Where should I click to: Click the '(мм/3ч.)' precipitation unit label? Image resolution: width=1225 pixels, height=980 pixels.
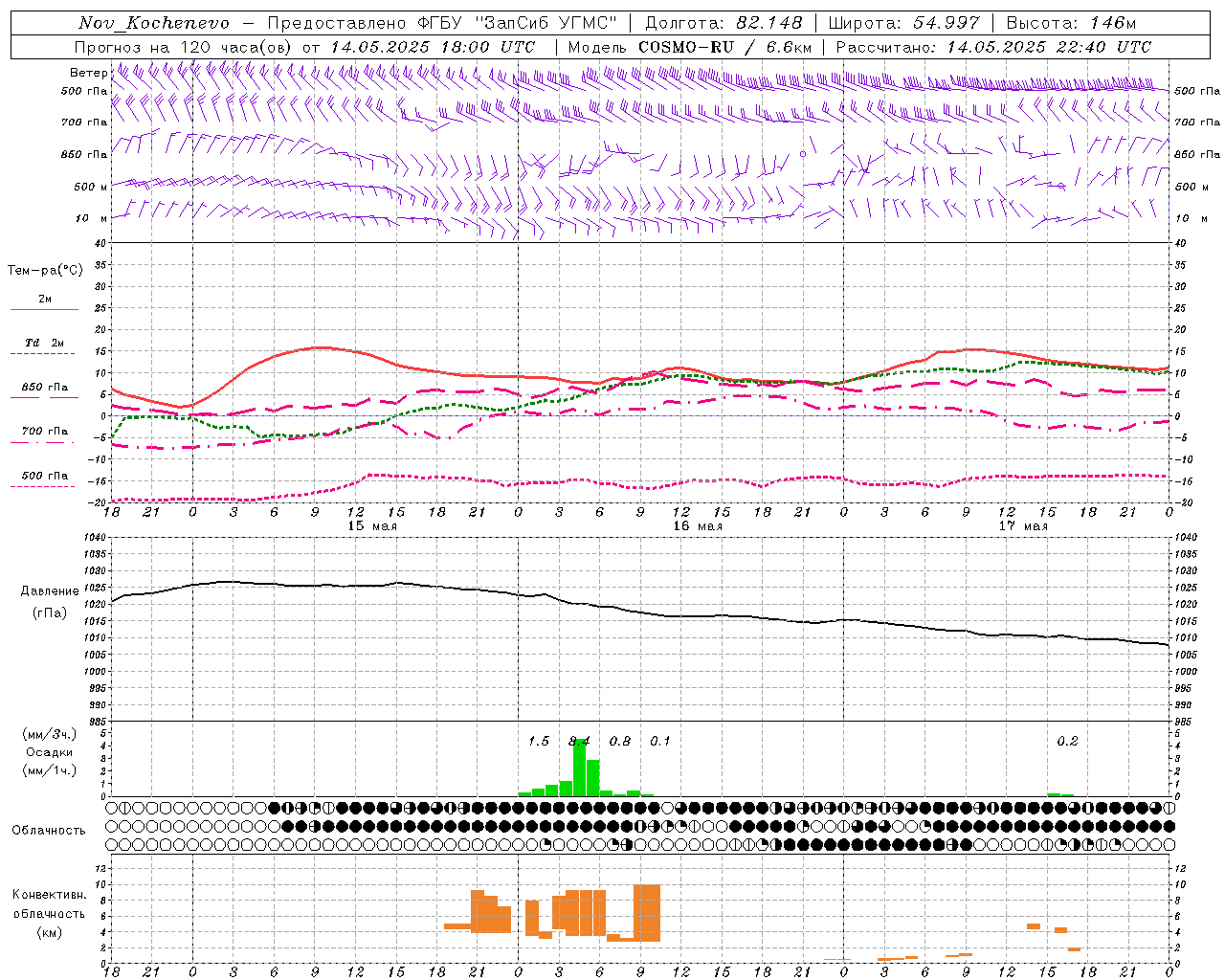click(x=49, y=735)
